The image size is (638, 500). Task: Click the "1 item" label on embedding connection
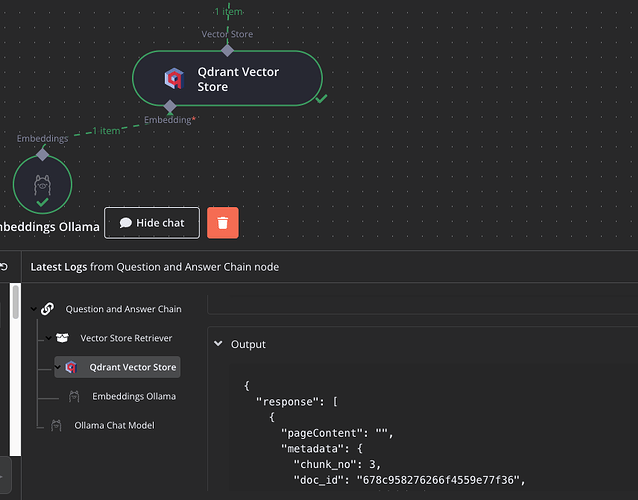click(107, 131)
